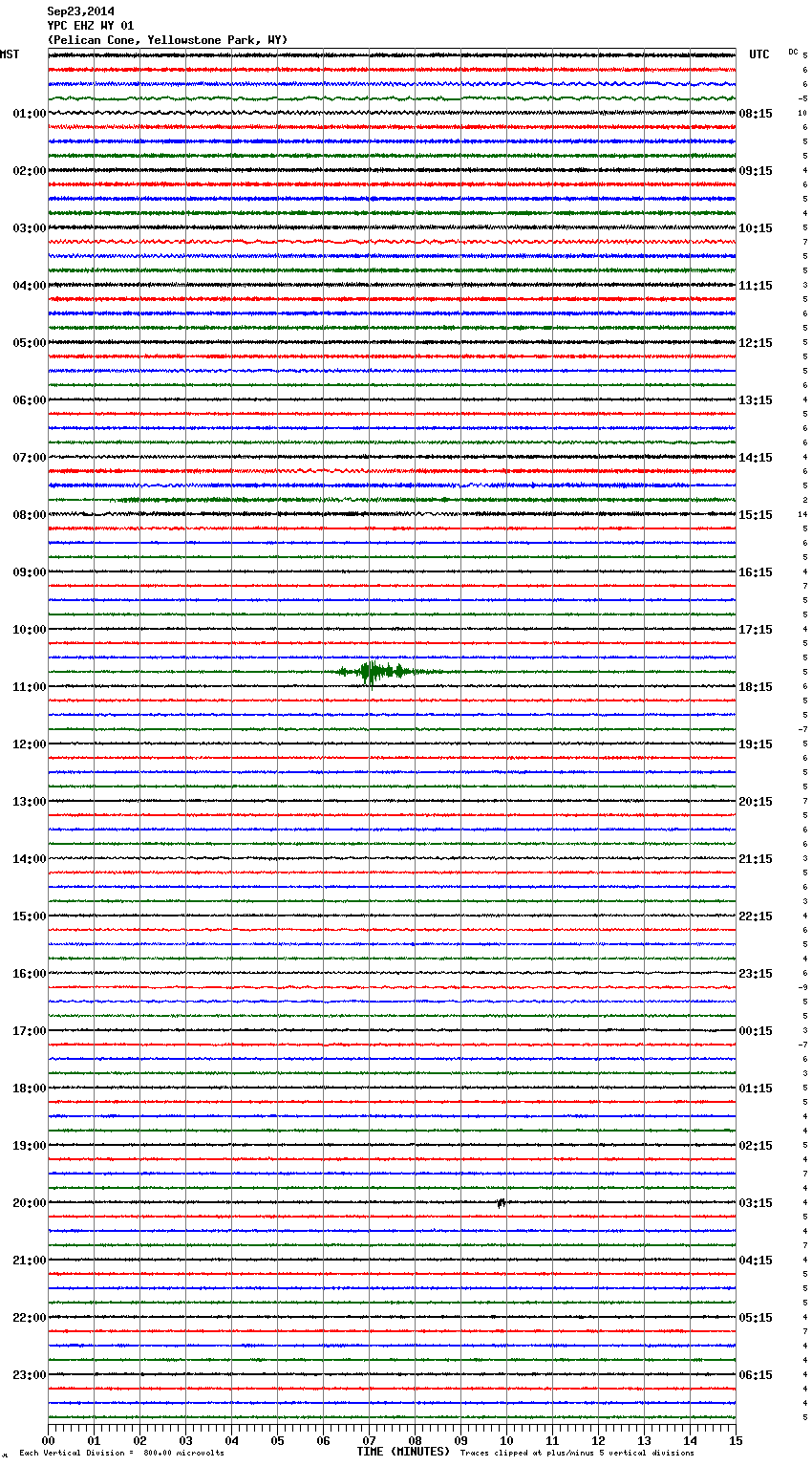Click the '14:15' UTC time label
This screenshot has height=1466, width=812.
pyautogui.click(x=756, y=458)
